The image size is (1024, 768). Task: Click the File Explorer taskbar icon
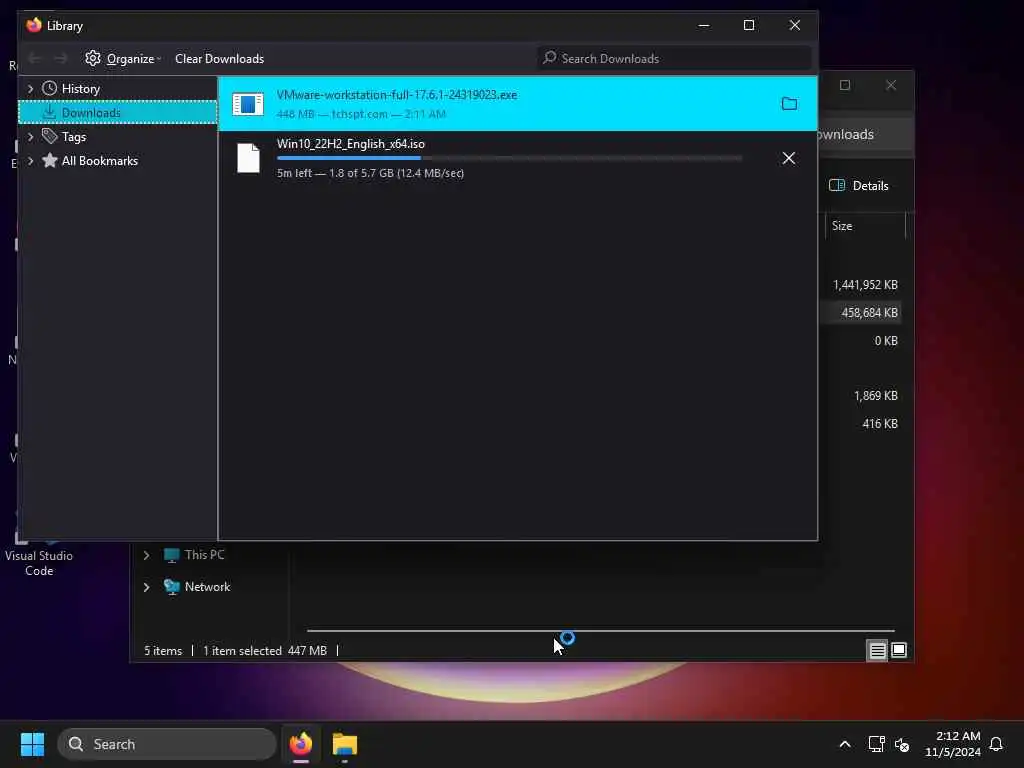pos(345,744)
